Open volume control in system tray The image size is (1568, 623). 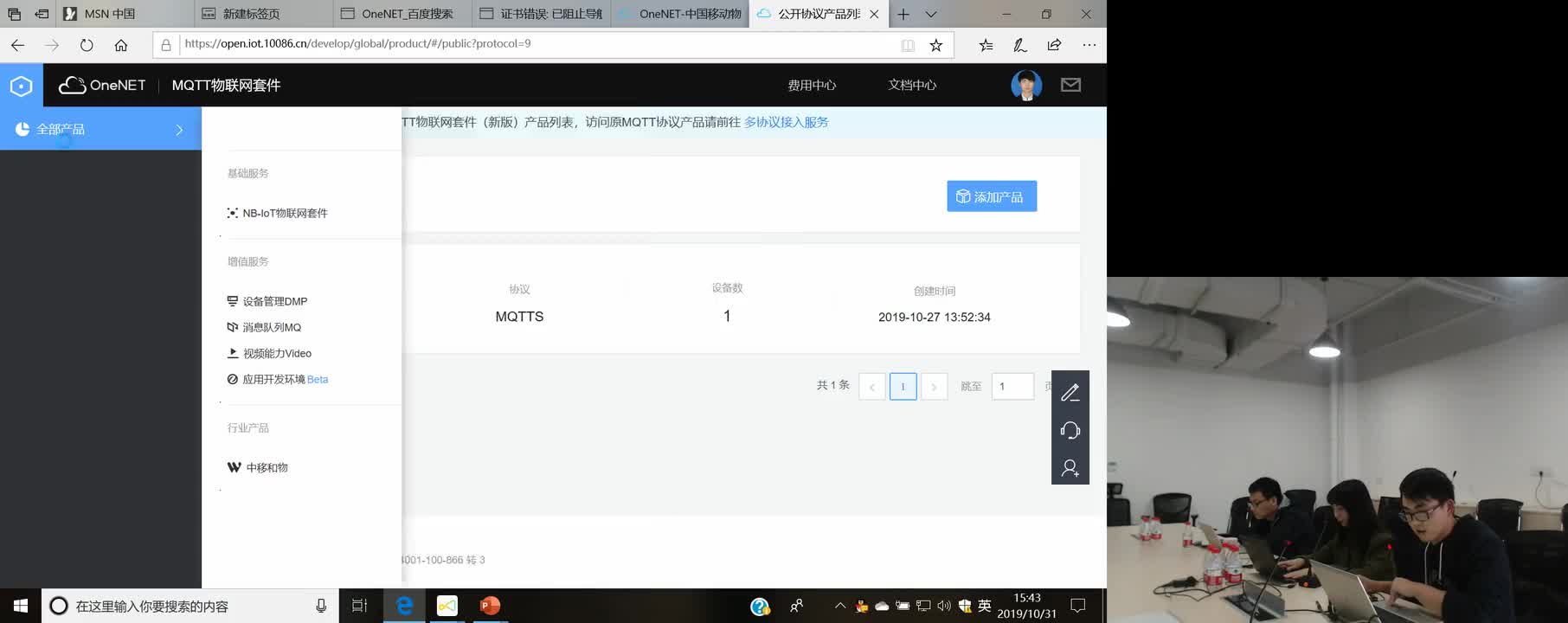944,606
